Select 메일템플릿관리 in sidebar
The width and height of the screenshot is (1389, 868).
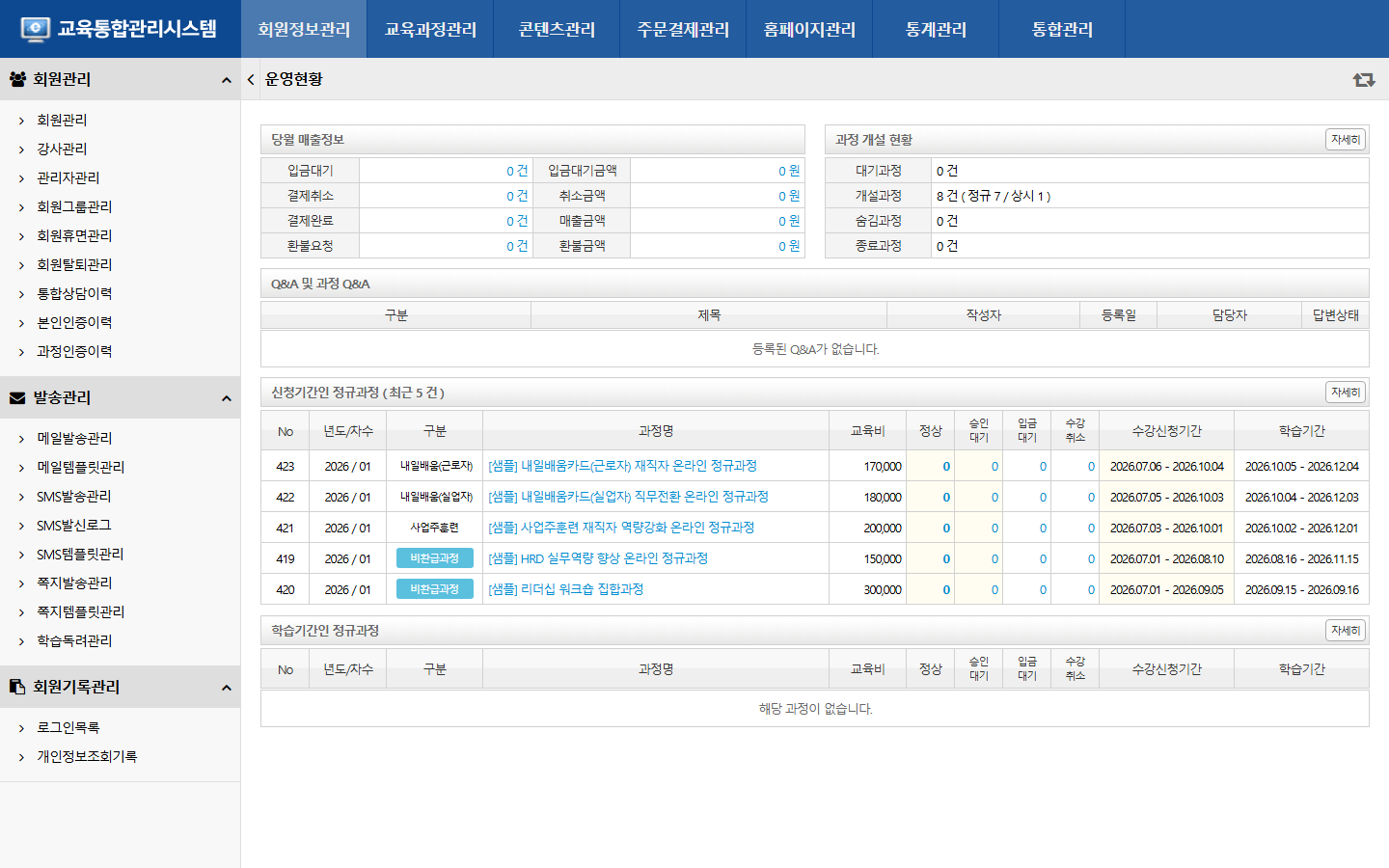[x=81, y=467]
